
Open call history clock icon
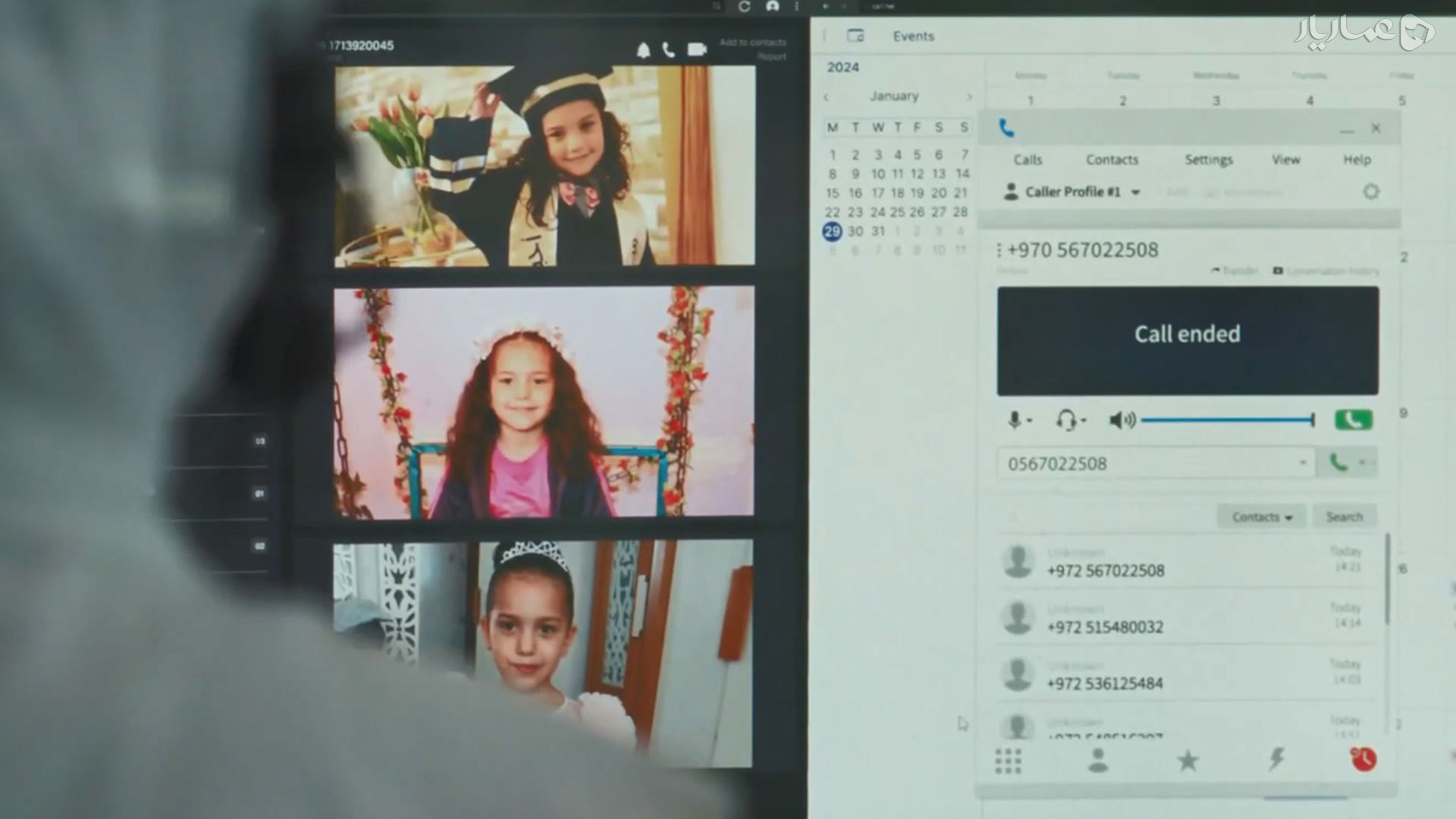tap(1363, 759)
